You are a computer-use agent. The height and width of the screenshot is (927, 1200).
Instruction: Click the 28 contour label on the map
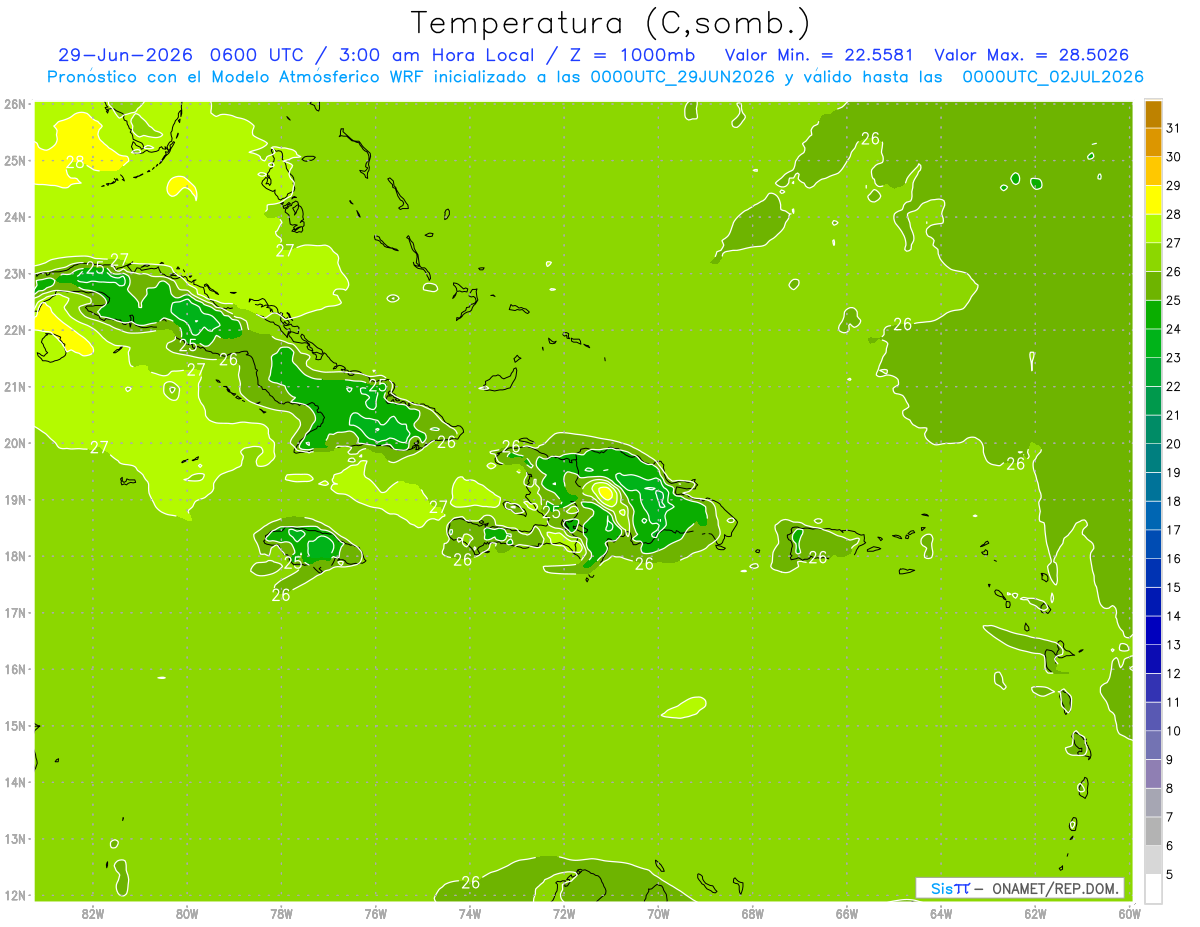coord(75,162)
